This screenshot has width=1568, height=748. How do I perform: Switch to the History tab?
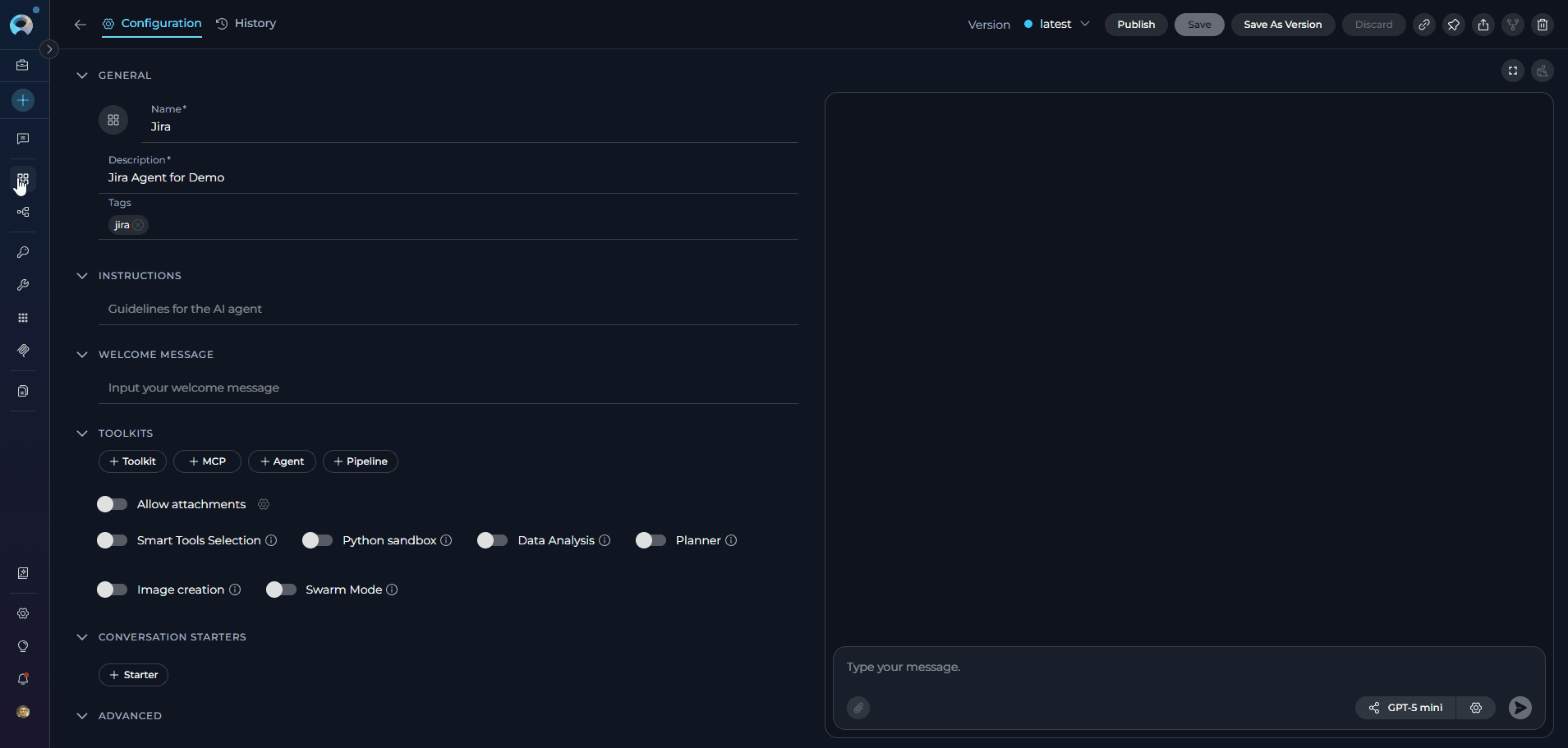(x=246, y=23)
